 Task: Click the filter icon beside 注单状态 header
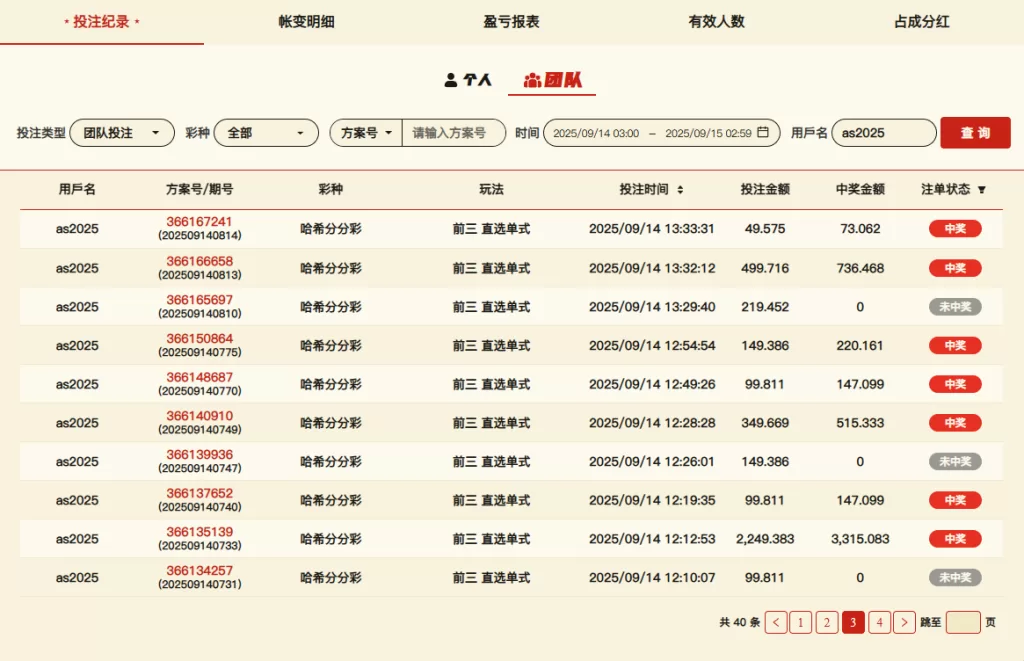(981, 189)
